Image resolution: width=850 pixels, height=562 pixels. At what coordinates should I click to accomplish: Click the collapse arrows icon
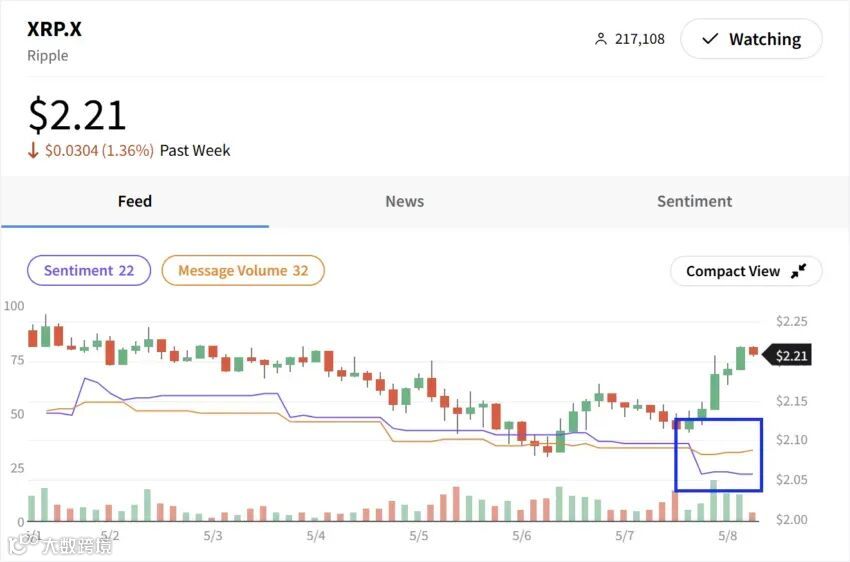[x=798, y=271]
